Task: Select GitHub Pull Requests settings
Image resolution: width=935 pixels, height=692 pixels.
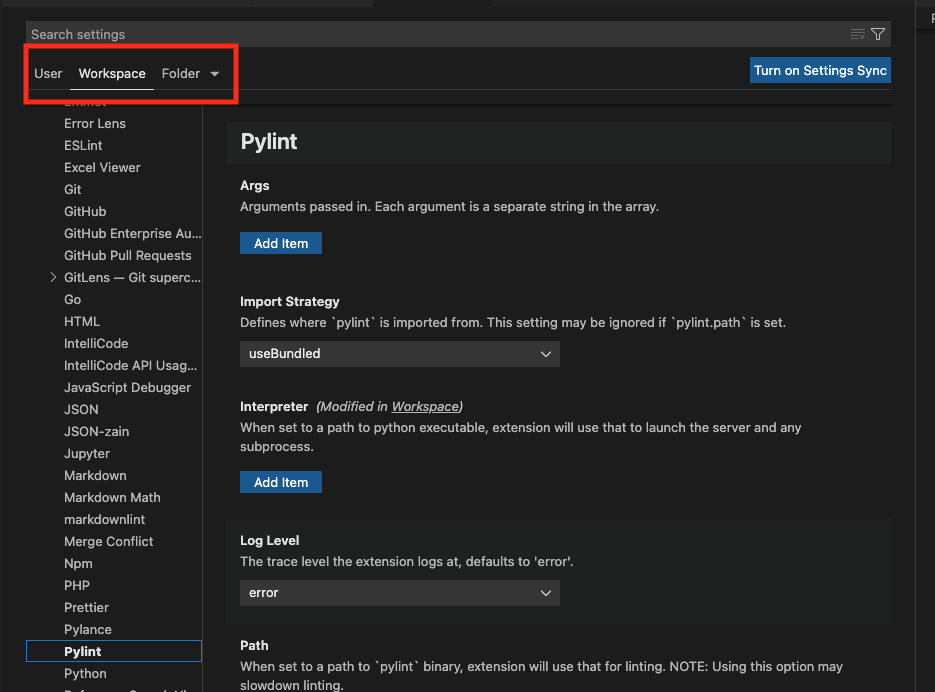Action: click(x=113, y=255)
